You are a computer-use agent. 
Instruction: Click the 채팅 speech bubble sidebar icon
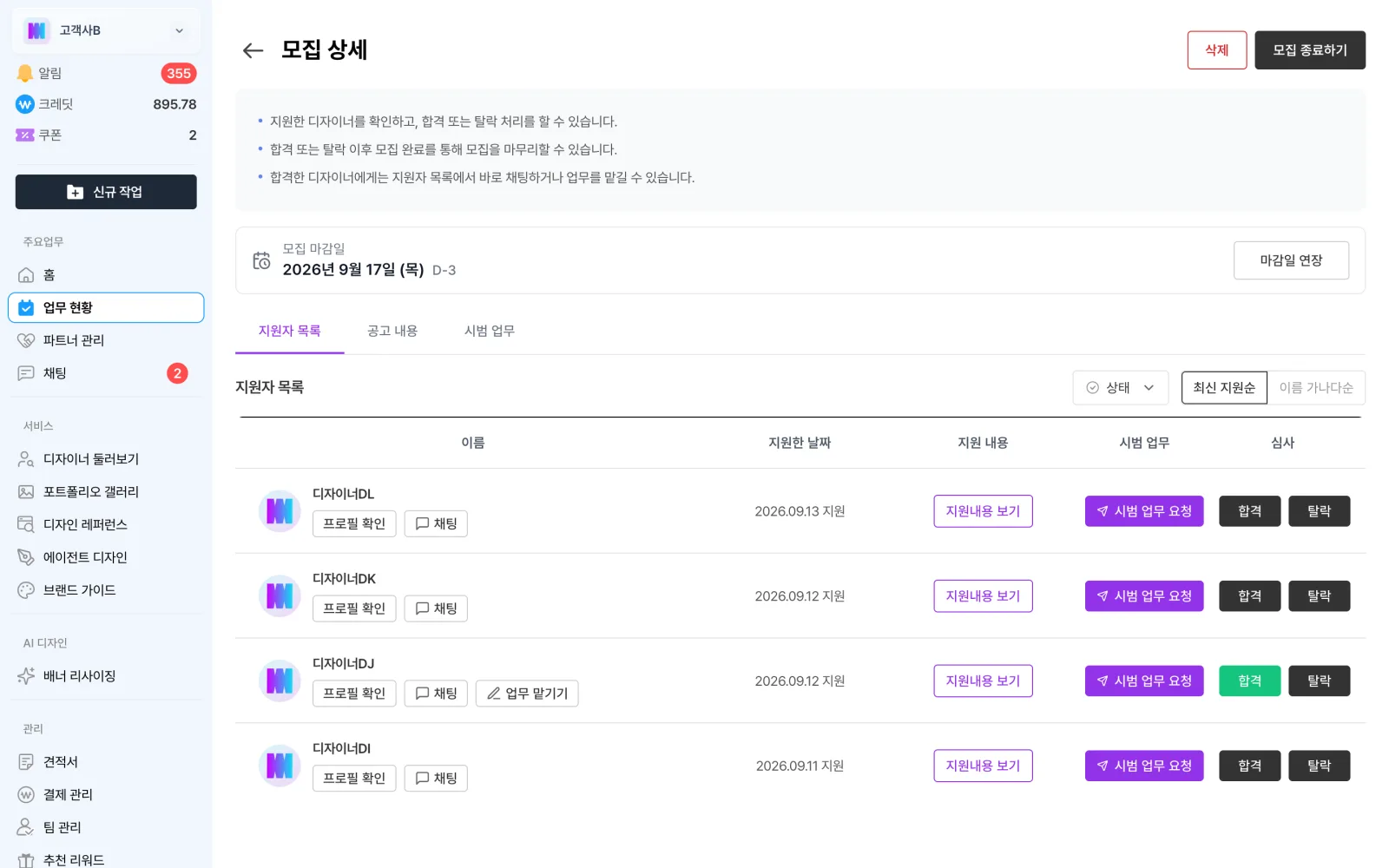(x=26, y=373)
